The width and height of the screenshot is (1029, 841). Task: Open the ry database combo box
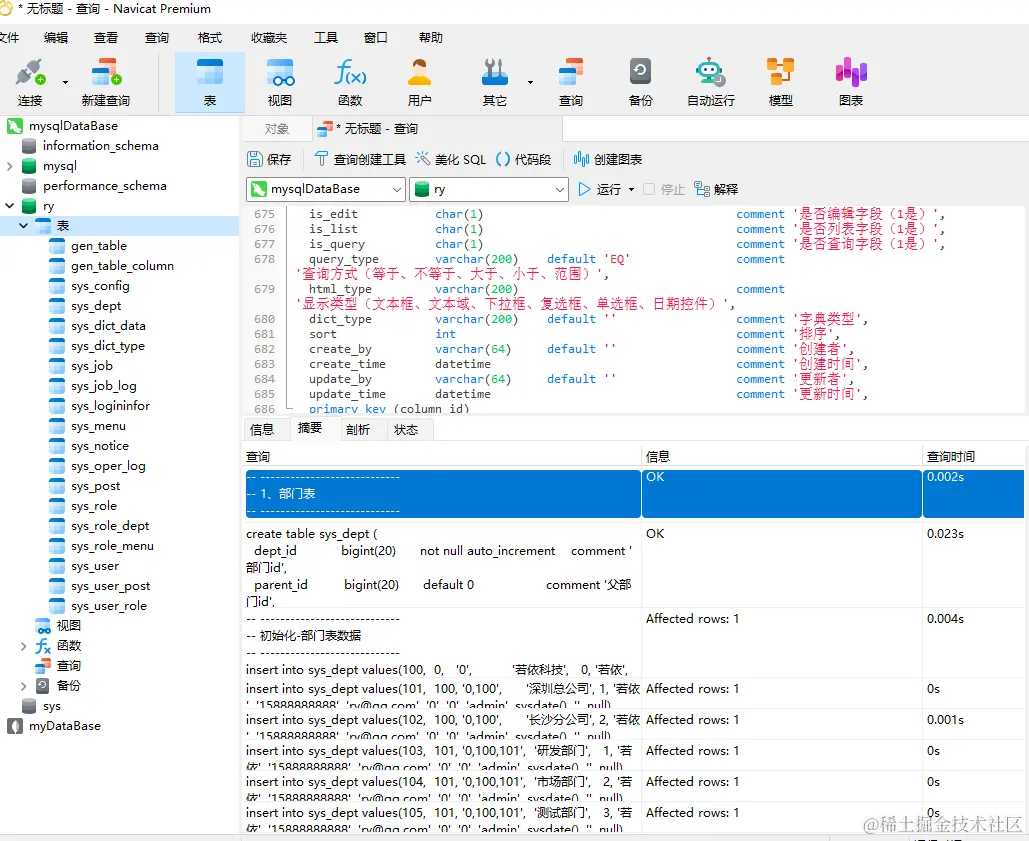[x=488, y=190]
